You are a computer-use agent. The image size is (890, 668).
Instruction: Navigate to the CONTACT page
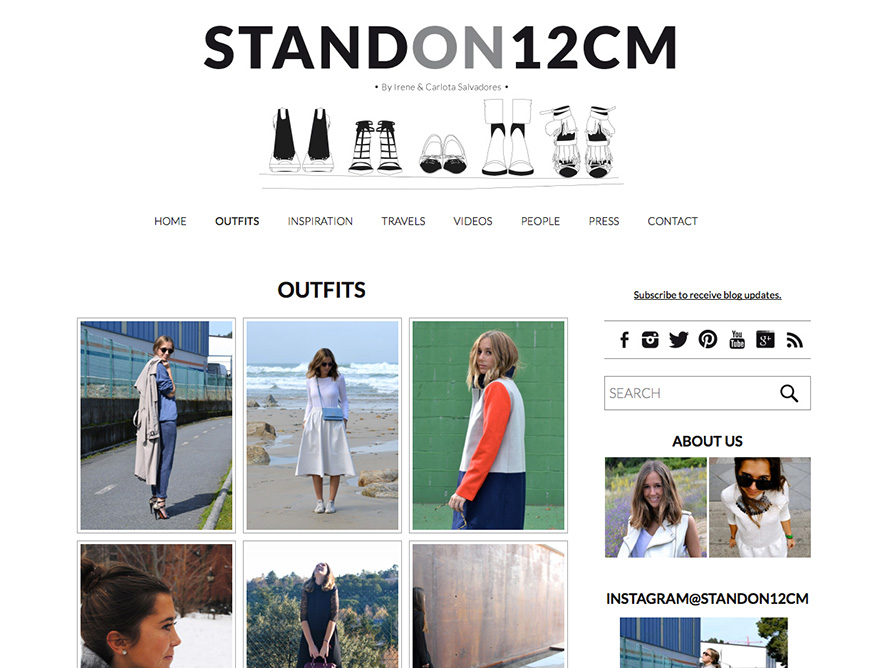click(x=673, y=221)
